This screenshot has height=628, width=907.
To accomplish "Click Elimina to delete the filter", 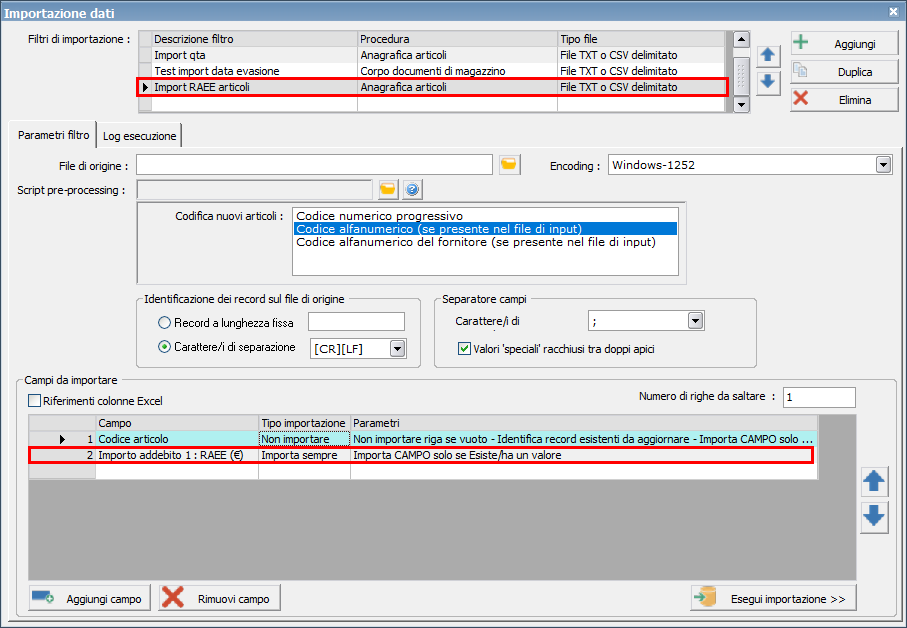I will point(844,99).
